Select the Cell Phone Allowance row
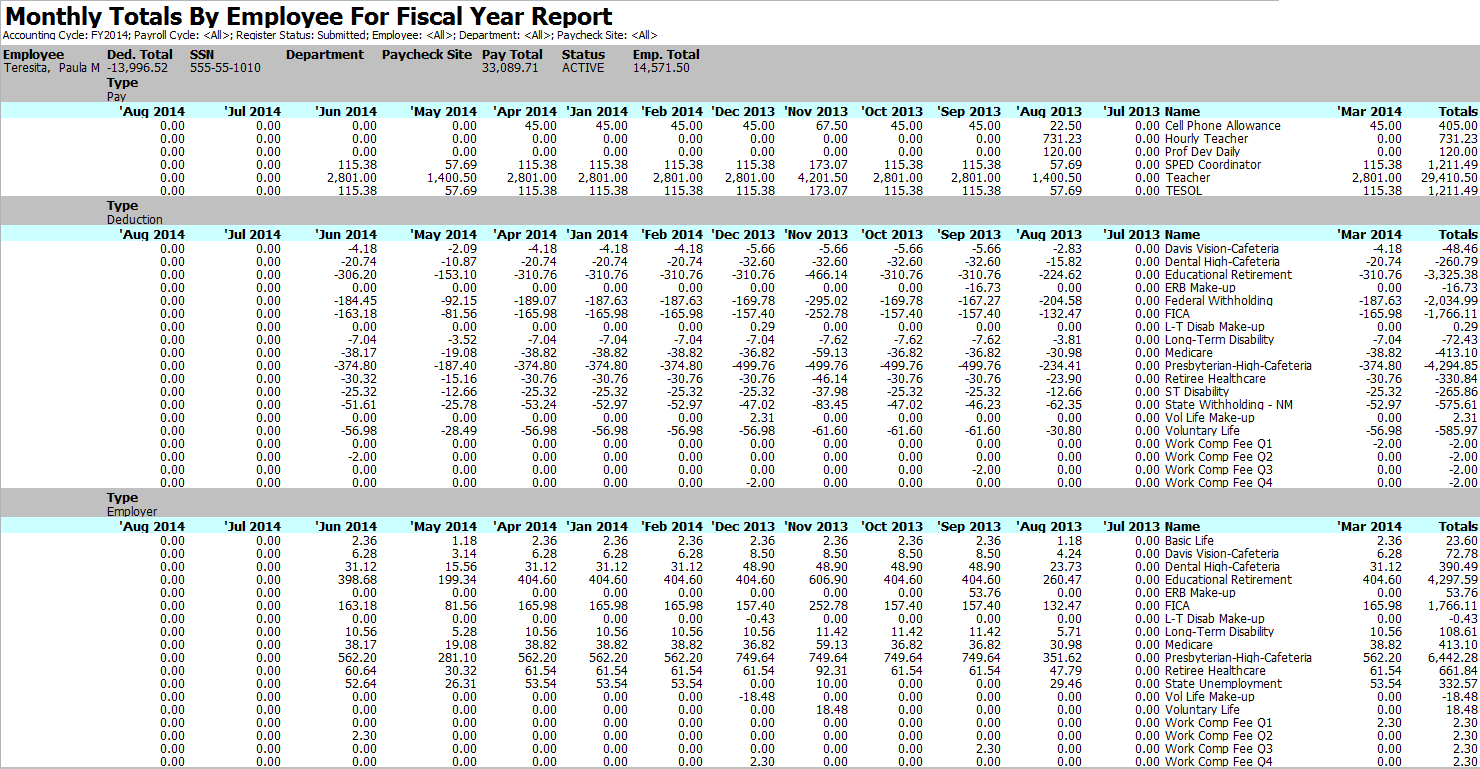This screenshot has width=1480, height=769. point(1222,125)
